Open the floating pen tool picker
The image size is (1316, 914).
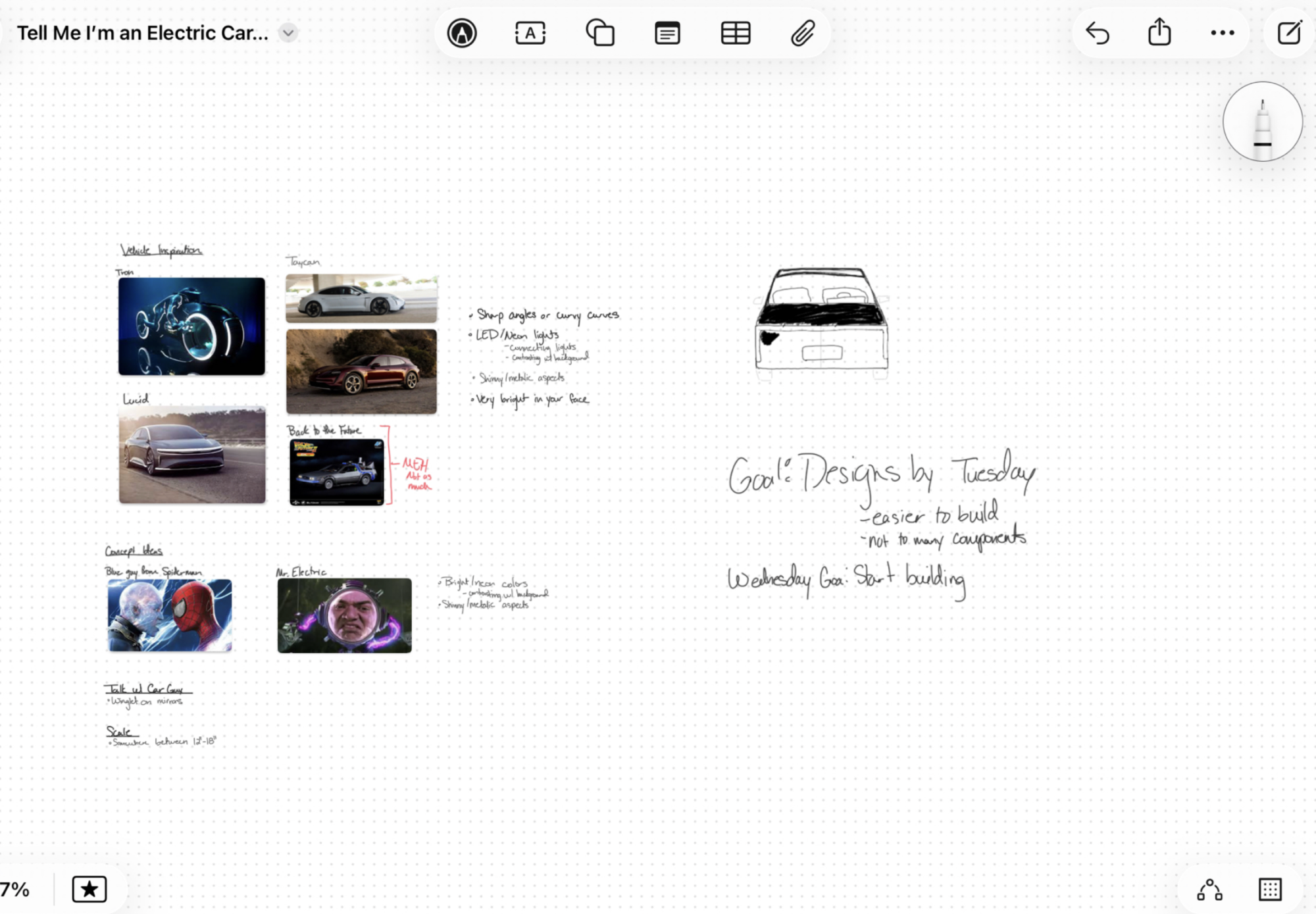(x=1262, y=122)
